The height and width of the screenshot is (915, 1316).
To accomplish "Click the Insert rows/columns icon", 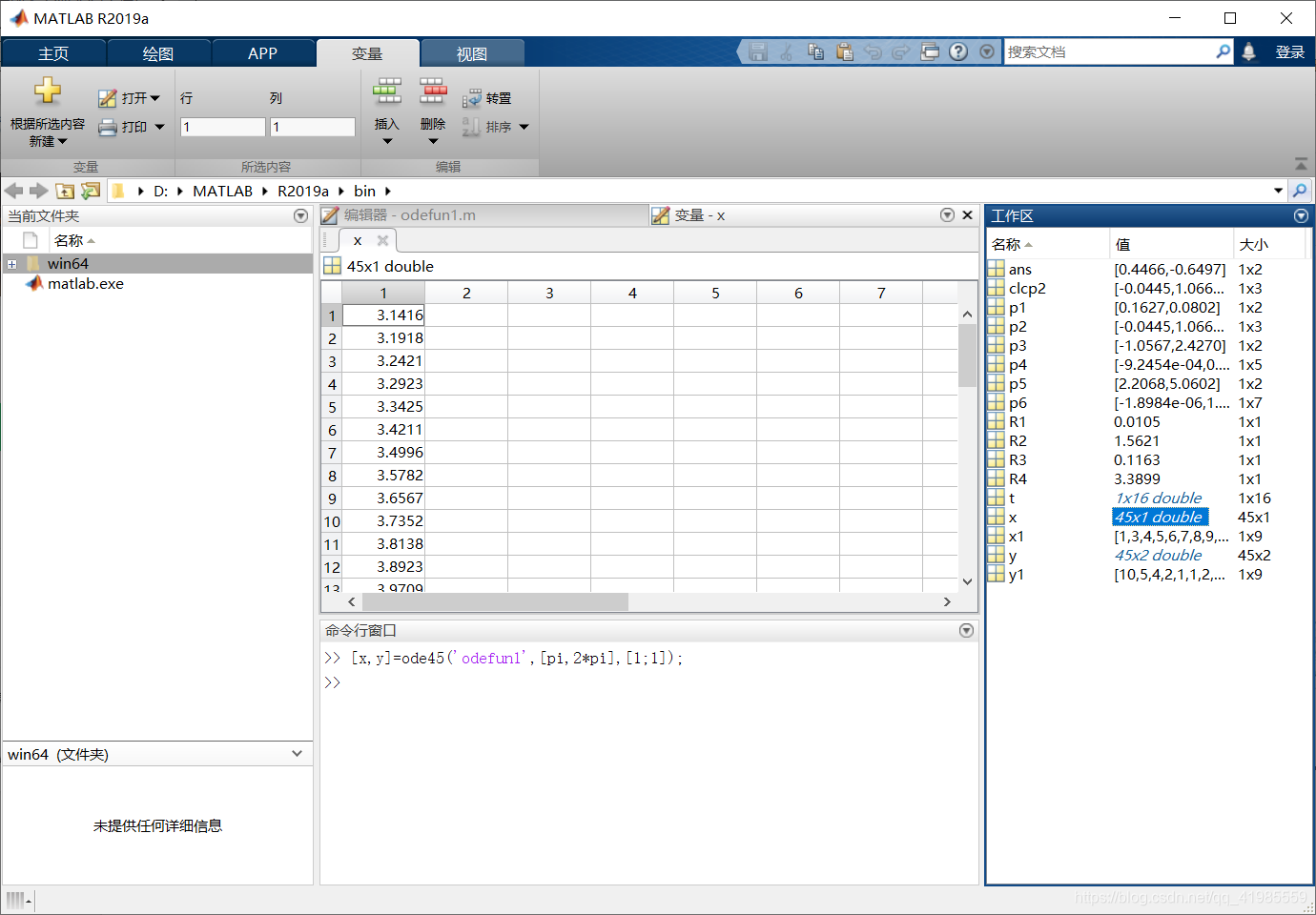I will coord(386,91).
